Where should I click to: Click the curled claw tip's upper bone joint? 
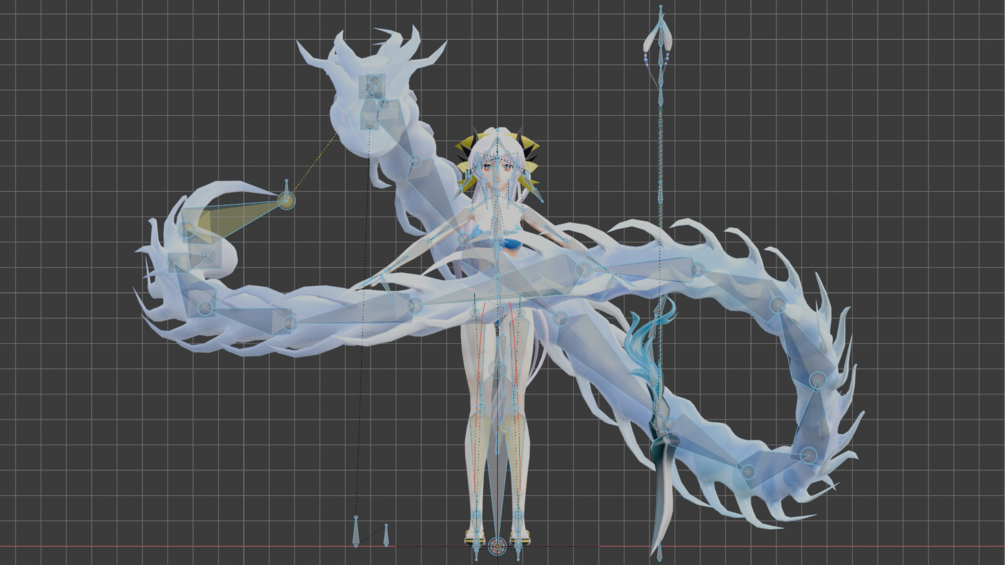click(188, 231)
